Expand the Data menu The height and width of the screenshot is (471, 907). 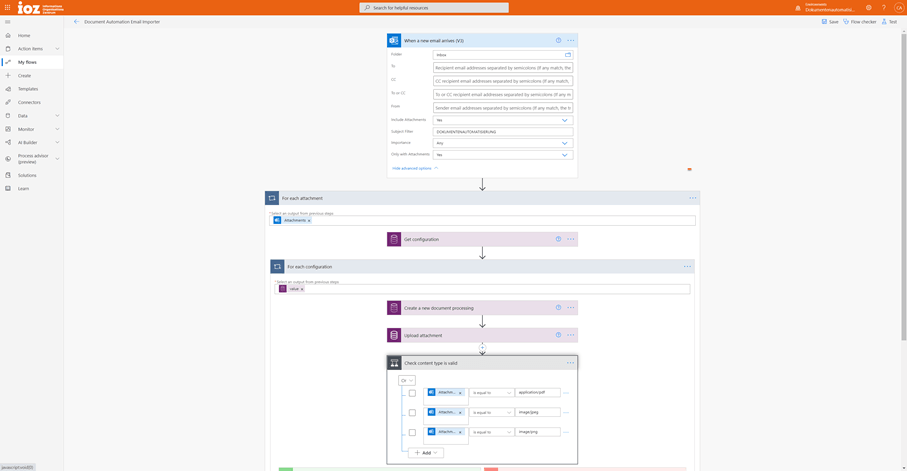click(57, 116)
